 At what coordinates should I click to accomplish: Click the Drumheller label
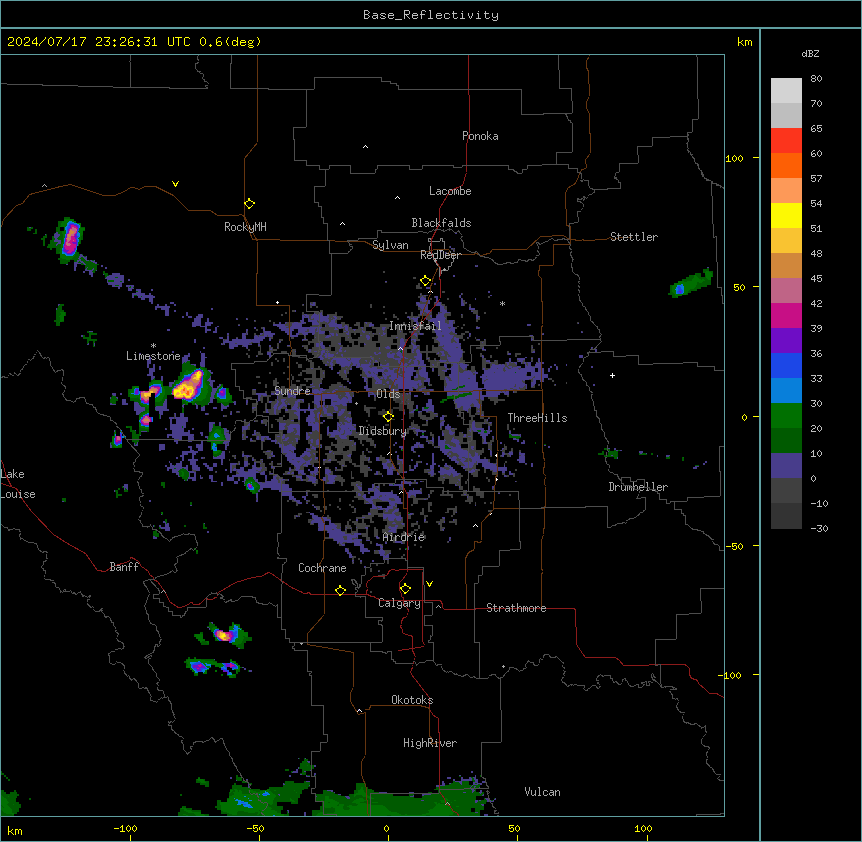click(x=638, y=487)
